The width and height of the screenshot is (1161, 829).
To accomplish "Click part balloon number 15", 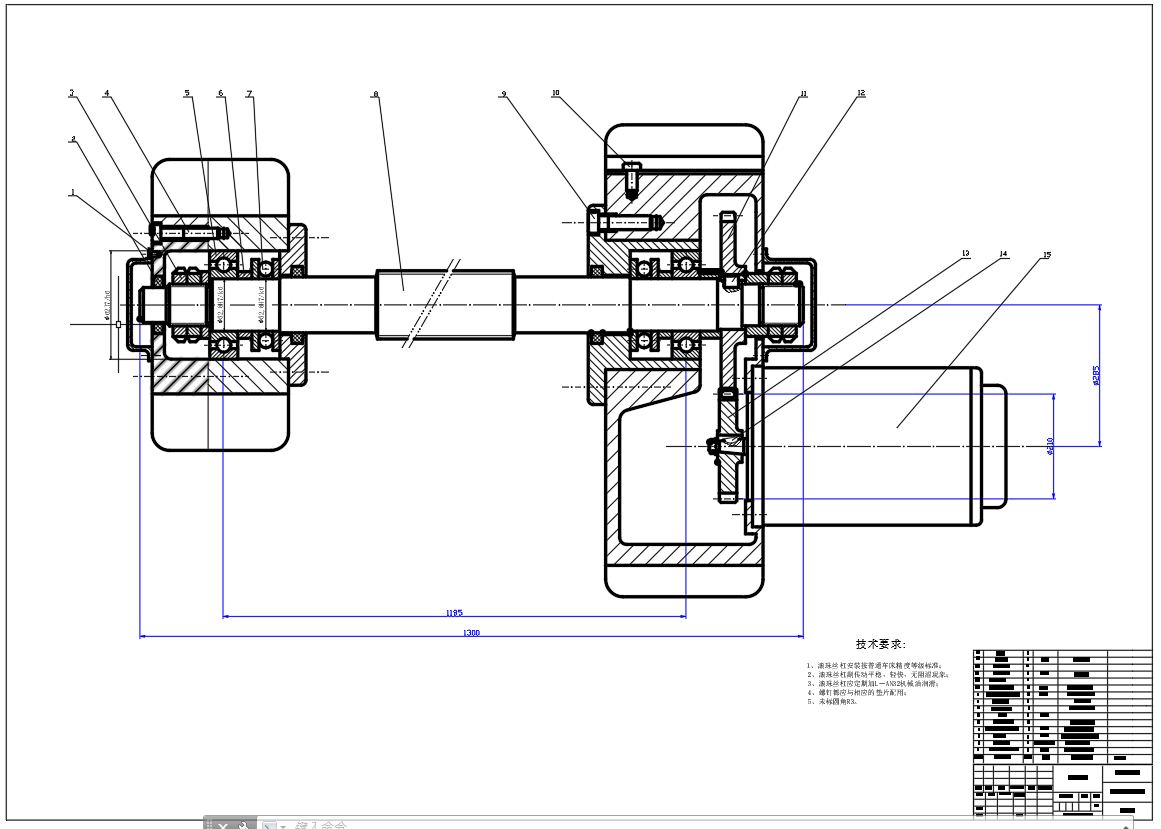I will point(1046,255).
